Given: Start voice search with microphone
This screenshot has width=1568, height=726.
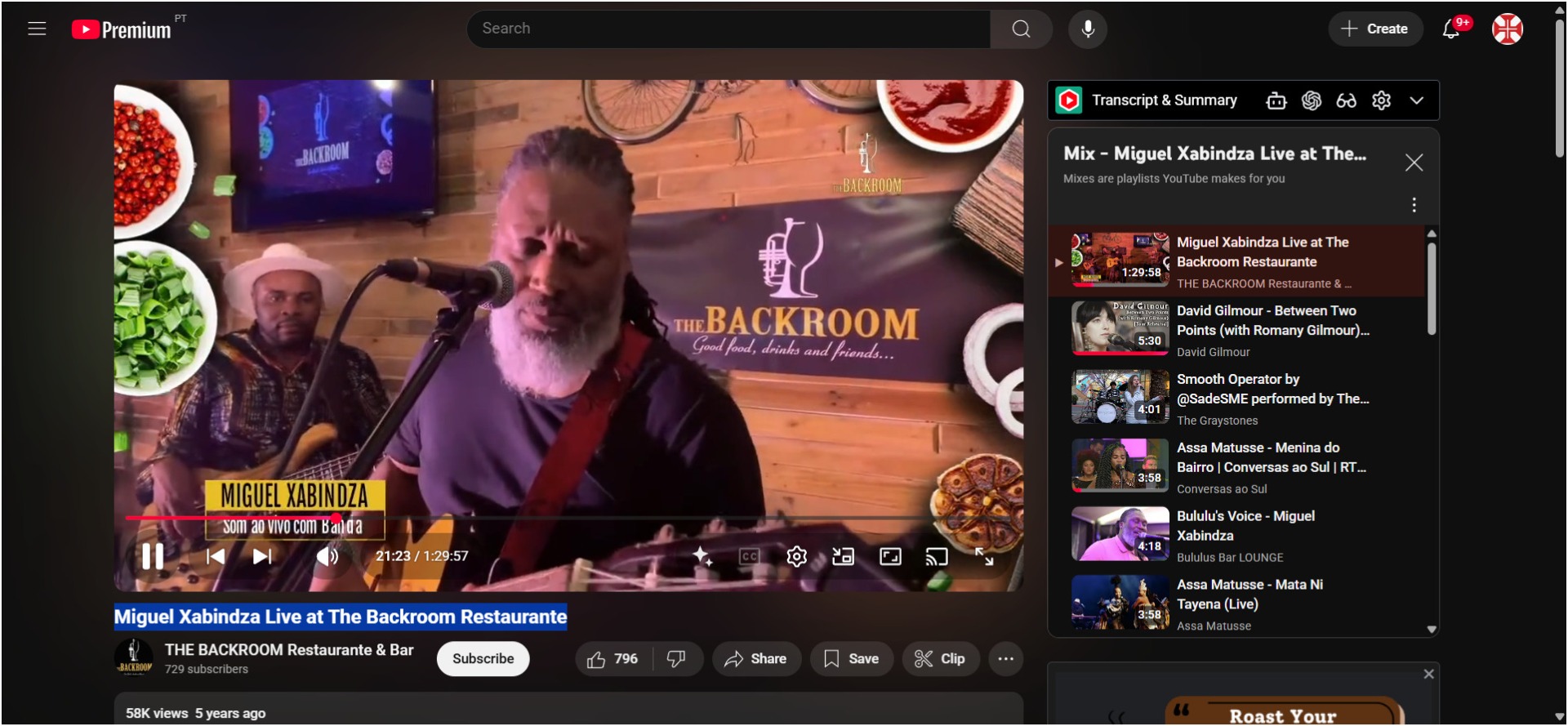Looking at the screenshot, I should 1088,29.
